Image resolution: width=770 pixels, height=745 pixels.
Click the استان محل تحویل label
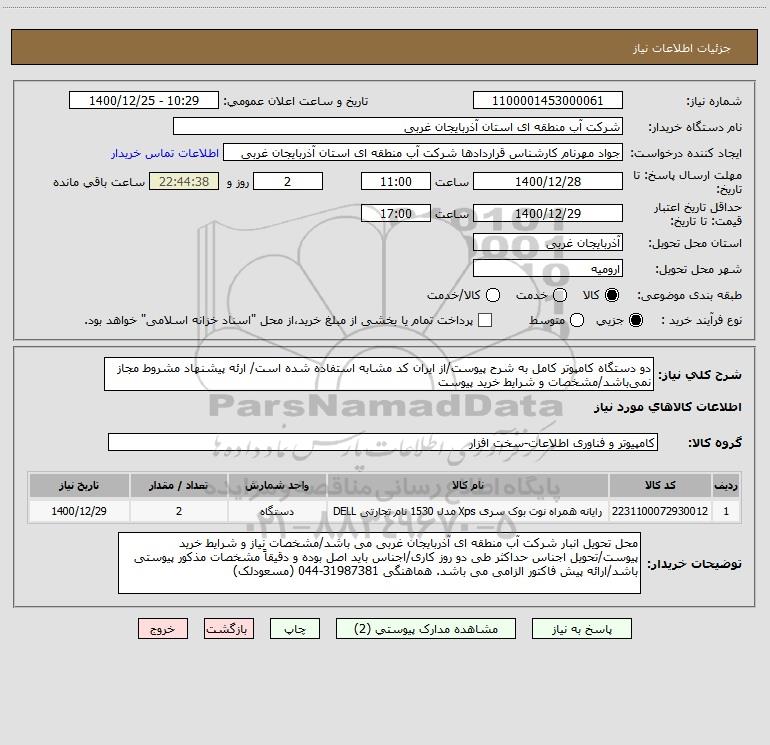click(695, 244)
